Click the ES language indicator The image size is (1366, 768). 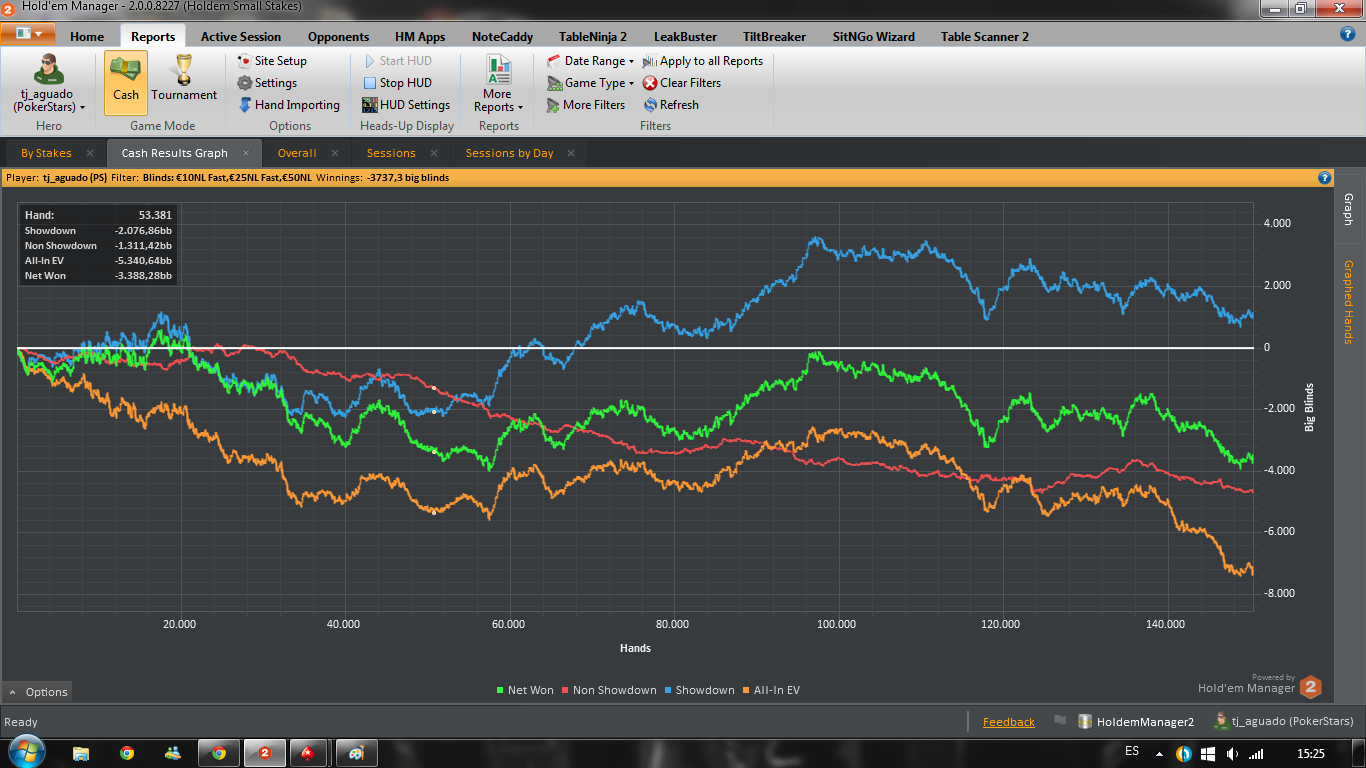pyautogui.click(x=1132, y=751)
